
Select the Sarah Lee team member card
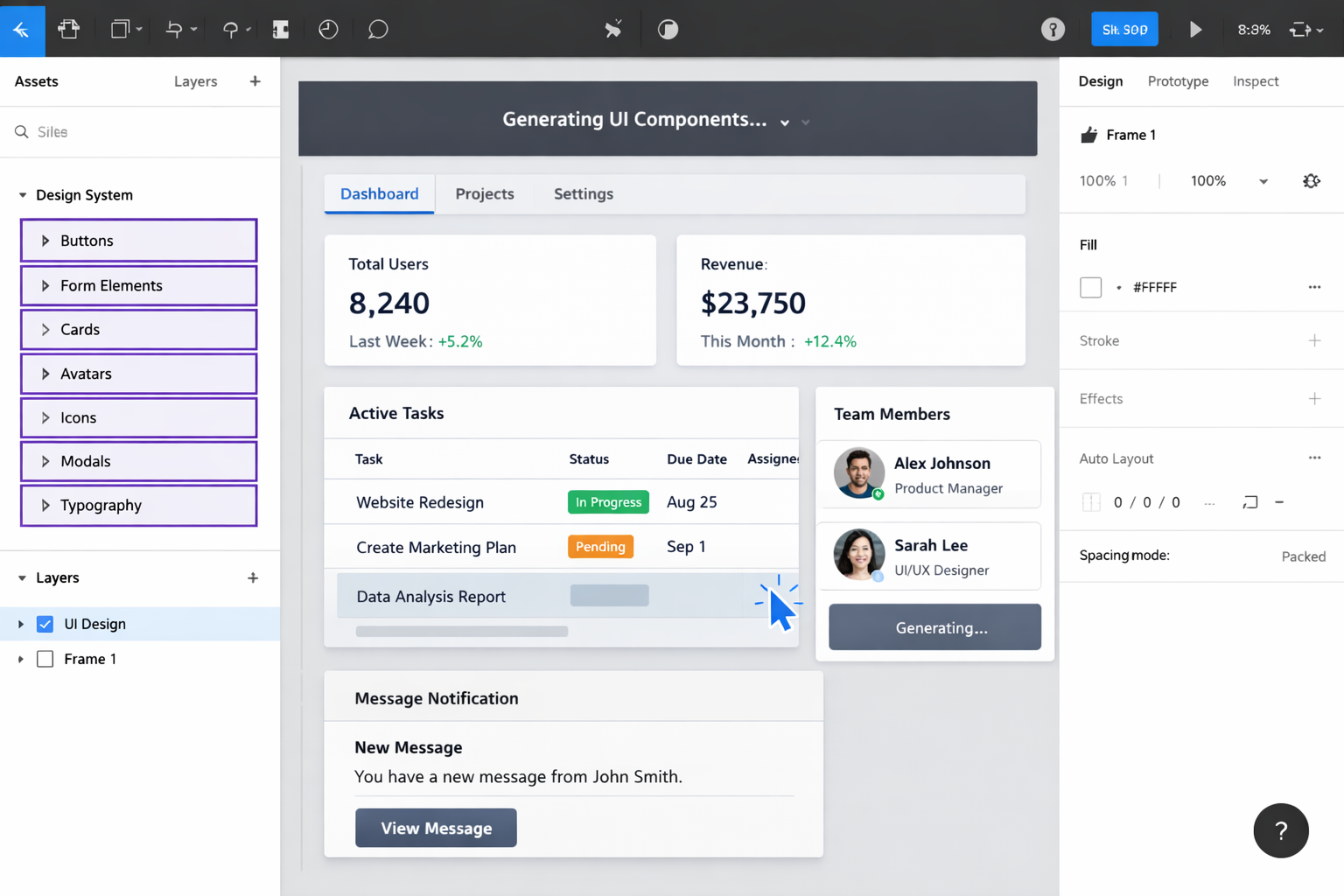(x=929, y=556)
